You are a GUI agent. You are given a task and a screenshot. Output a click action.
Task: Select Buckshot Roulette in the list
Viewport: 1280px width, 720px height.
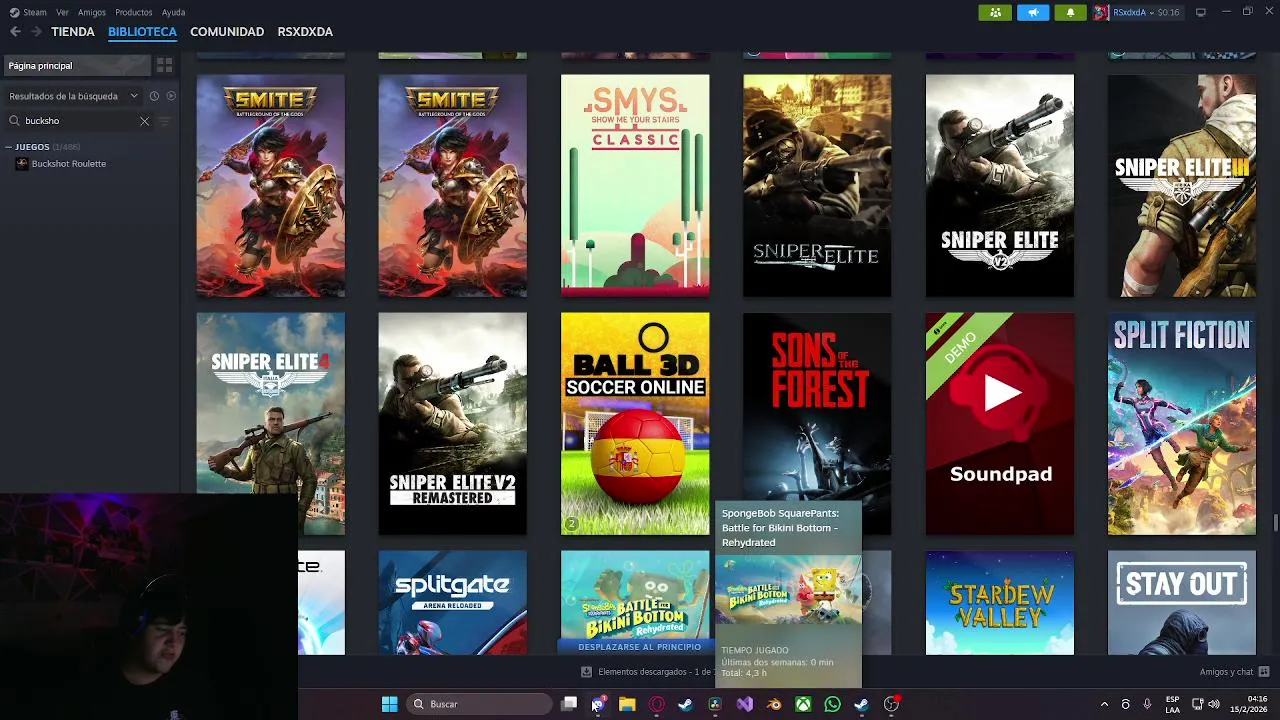point(68,164)
